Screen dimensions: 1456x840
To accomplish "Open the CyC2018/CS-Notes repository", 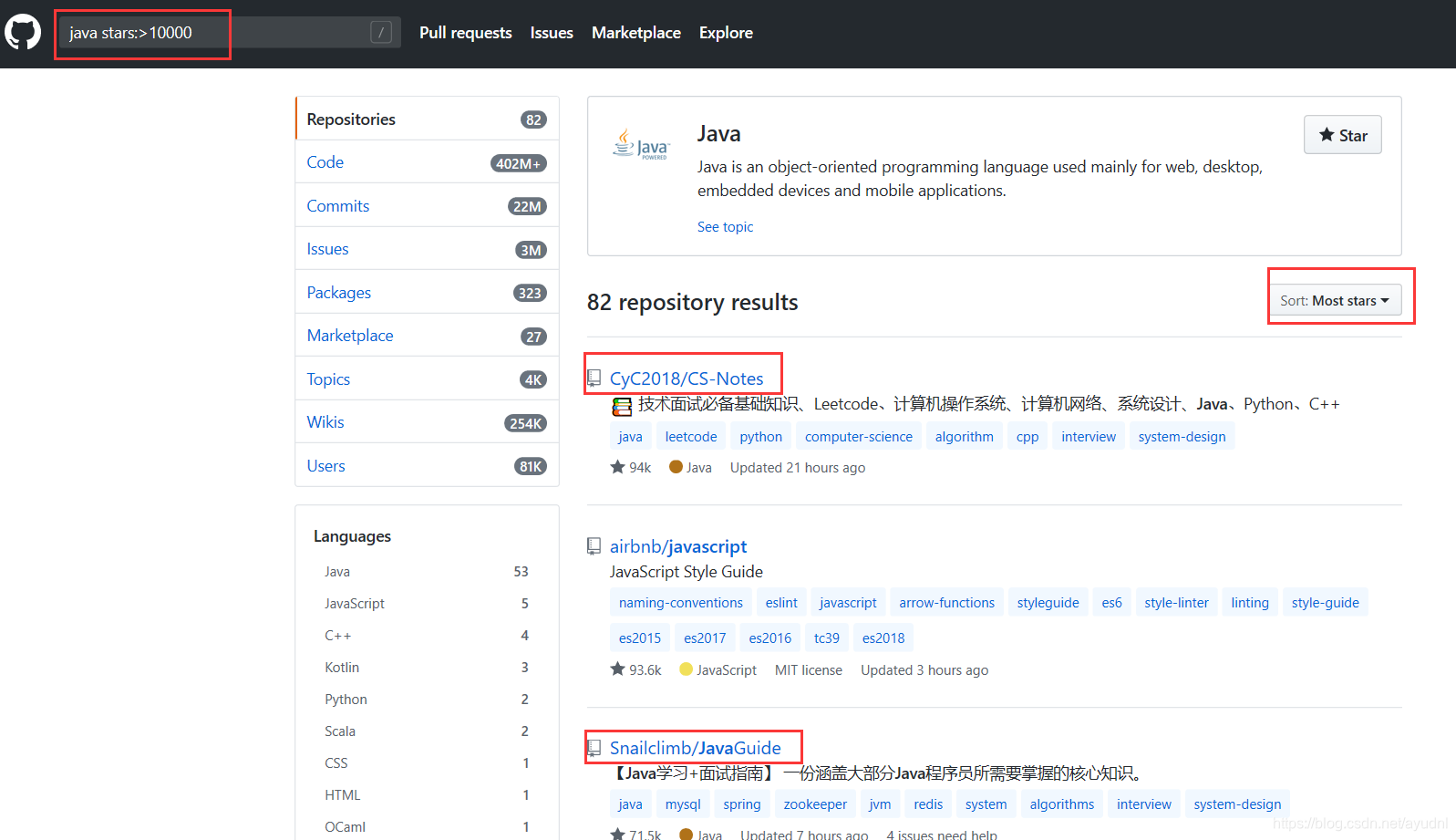I will [687, 379].
